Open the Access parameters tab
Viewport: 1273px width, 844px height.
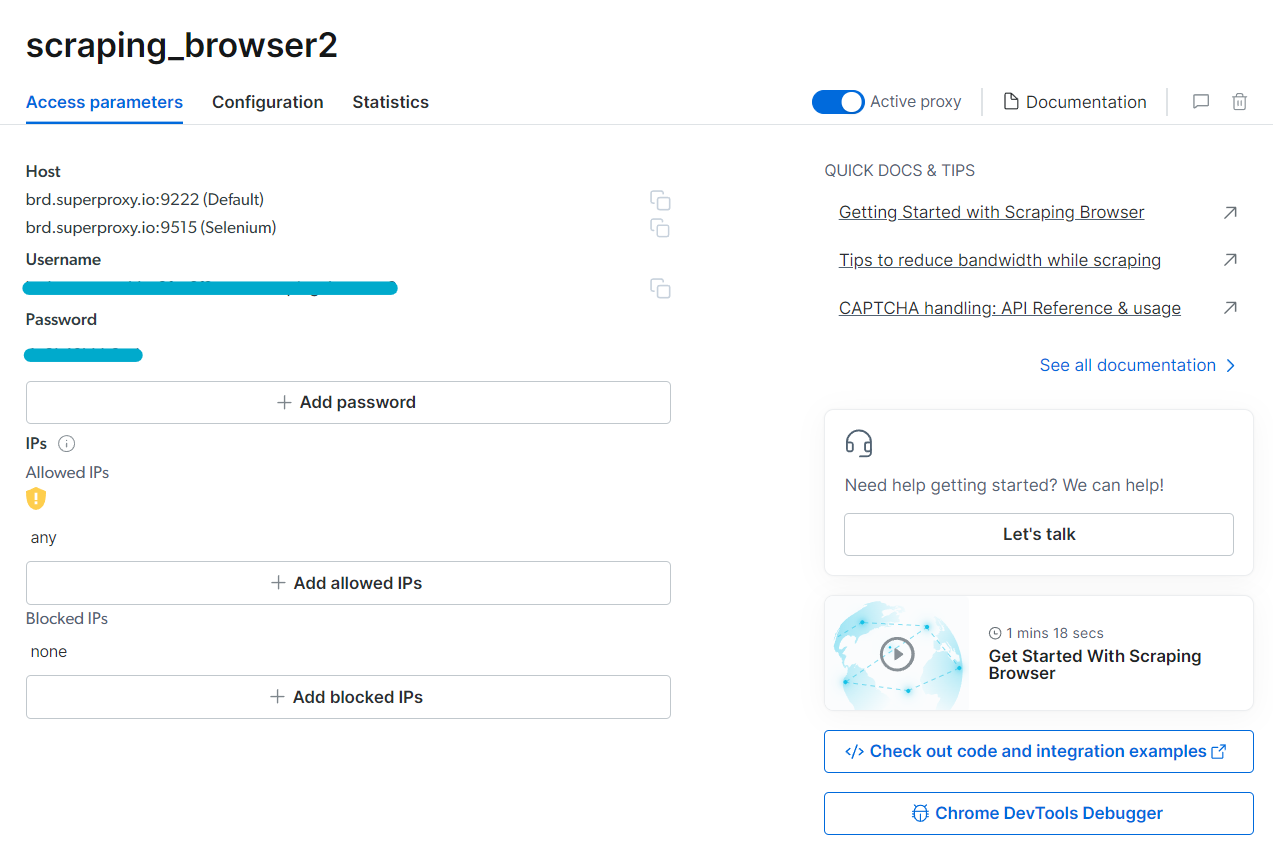(x=104, y=102)
